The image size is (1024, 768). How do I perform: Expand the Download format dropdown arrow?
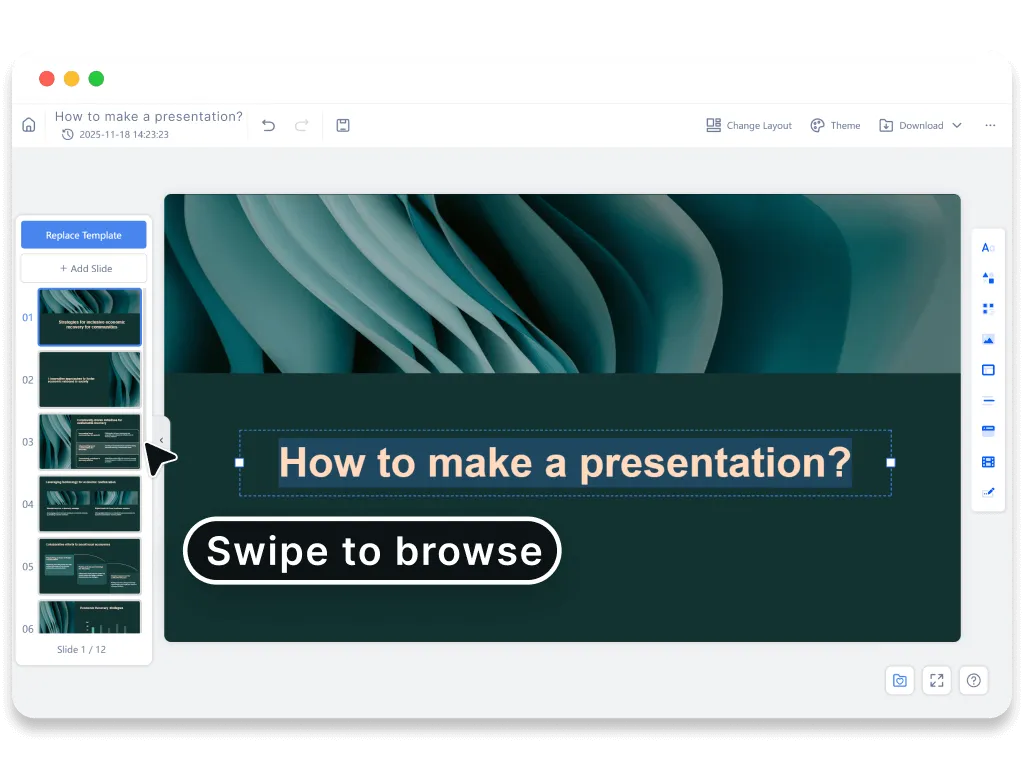click(957, 125)
